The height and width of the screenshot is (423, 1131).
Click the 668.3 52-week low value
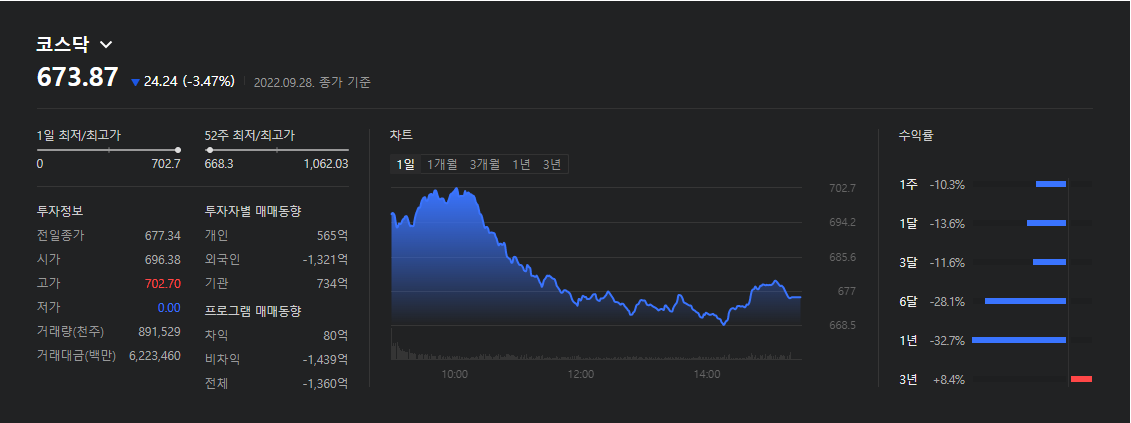219,164
